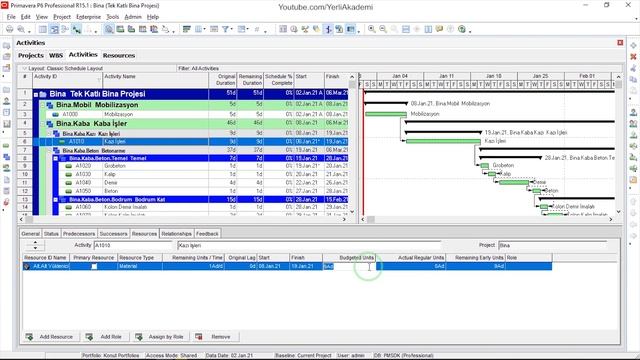Switch to the WBS tab
Image resolution: width=640 pixels, height=360 pixels.
pyautogui.click(x=56, y=55)
